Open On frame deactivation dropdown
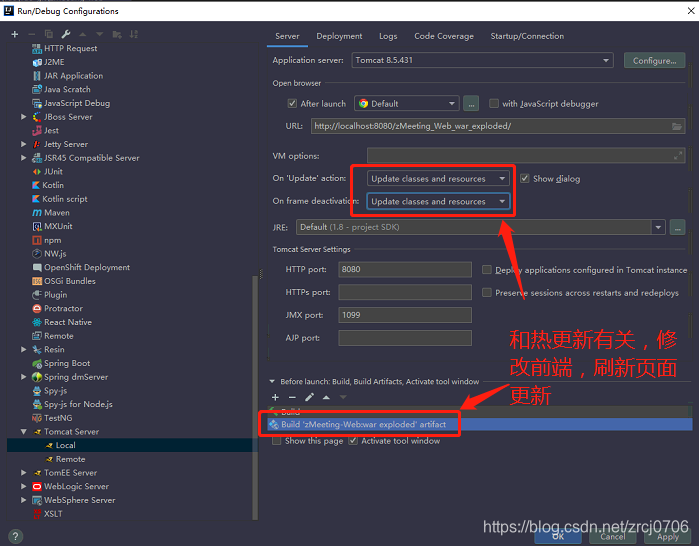The width and height of the screenshot is (699, 546). coord(438,201)
